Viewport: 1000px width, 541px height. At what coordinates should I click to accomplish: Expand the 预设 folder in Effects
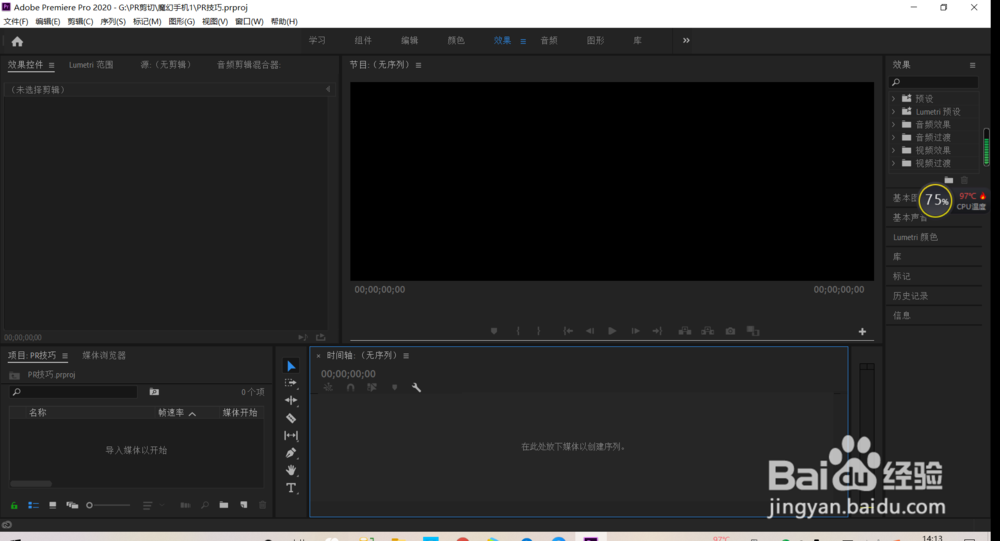893,98
